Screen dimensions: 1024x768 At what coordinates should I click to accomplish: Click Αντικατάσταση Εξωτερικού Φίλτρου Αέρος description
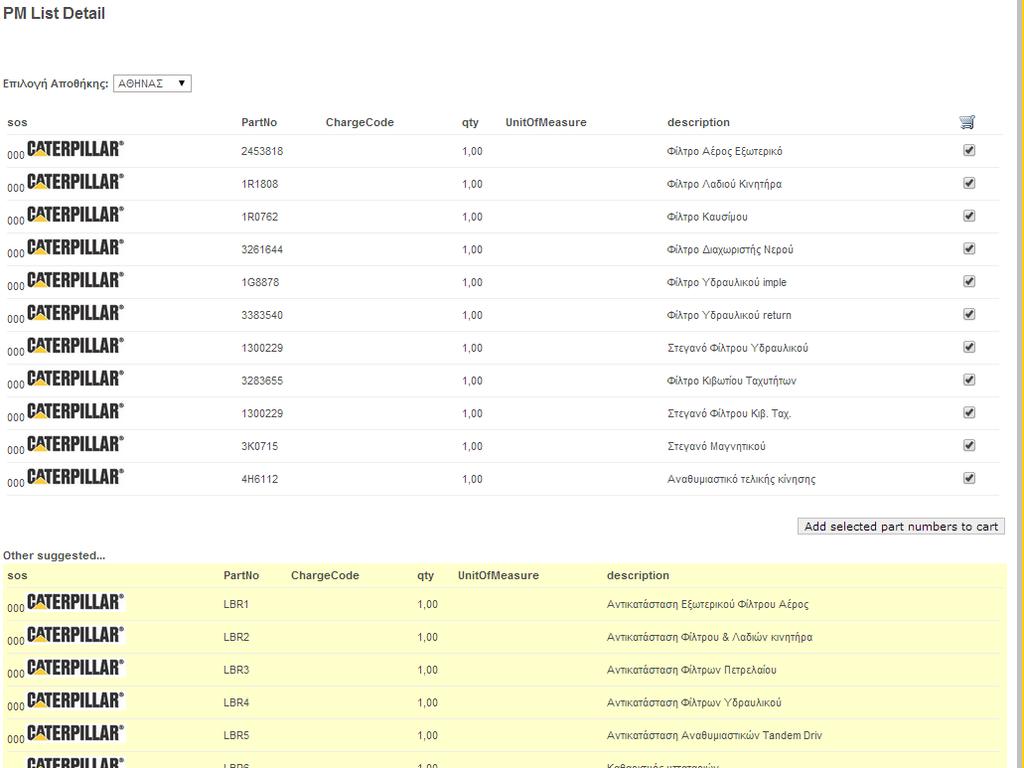tap(707, 604)
